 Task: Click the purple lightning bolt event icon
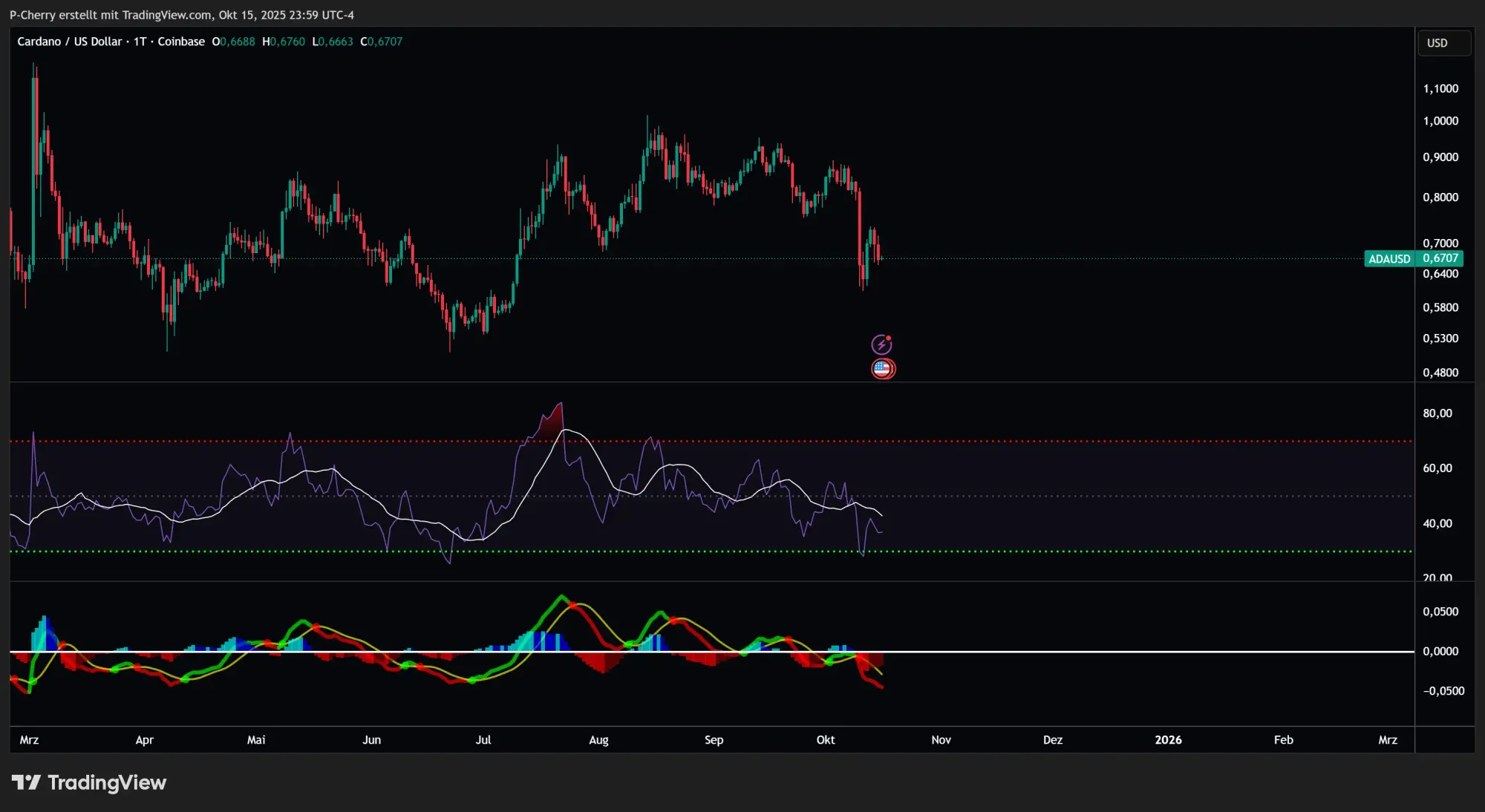(x=881, y=344)
